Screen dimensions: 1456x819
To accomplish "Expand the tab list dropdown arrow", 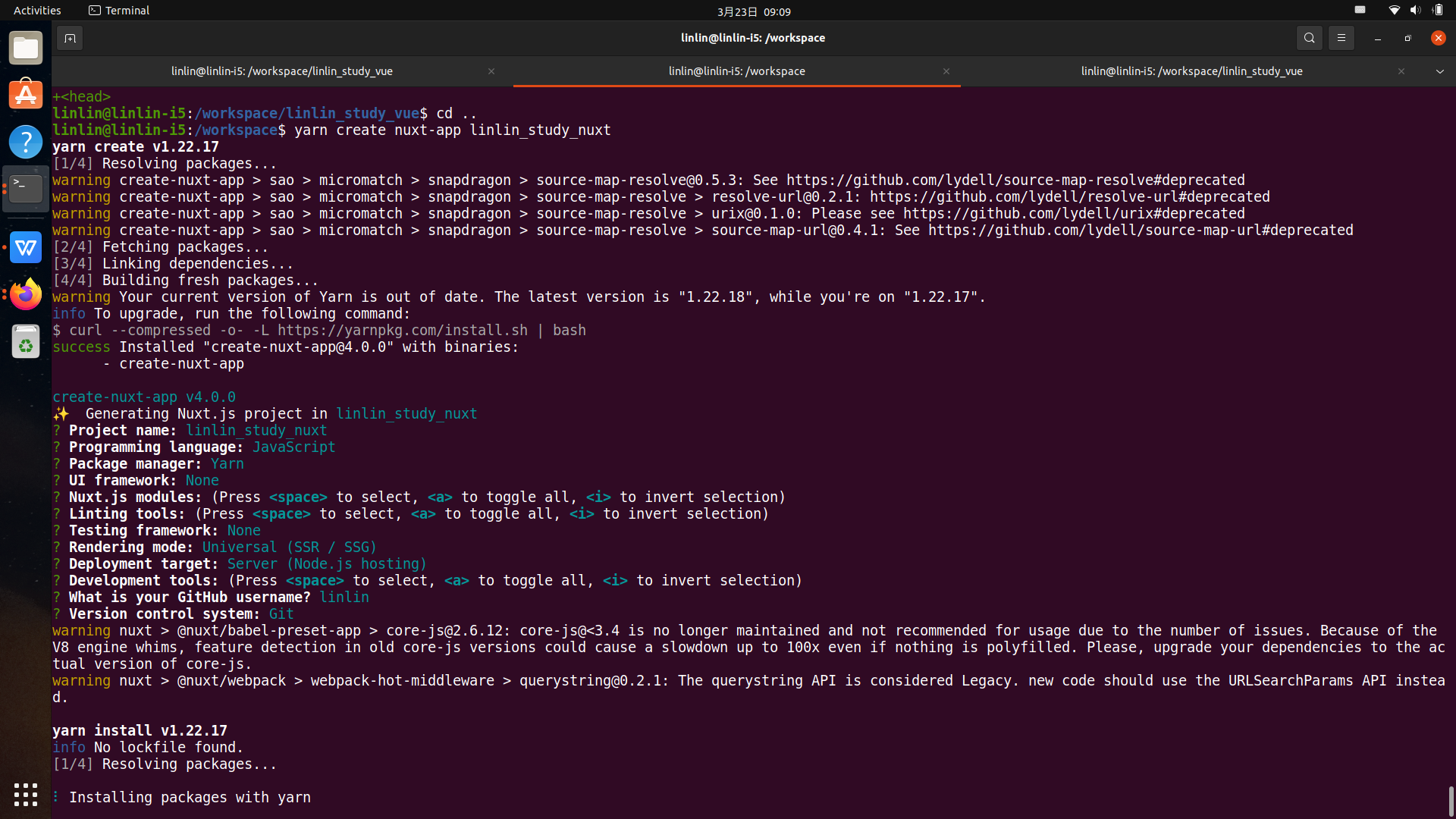I will click(1439, 71).
